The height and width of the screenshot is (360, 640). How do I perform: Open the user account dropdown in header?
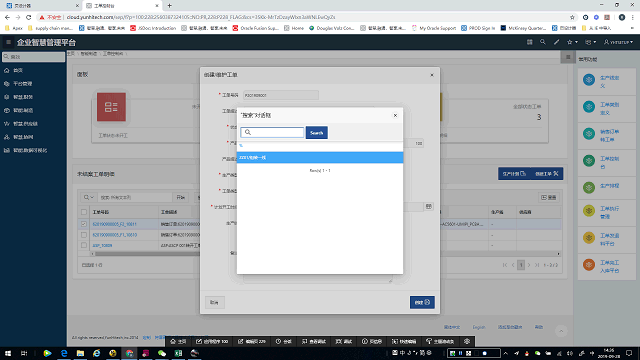click(618, 42)
